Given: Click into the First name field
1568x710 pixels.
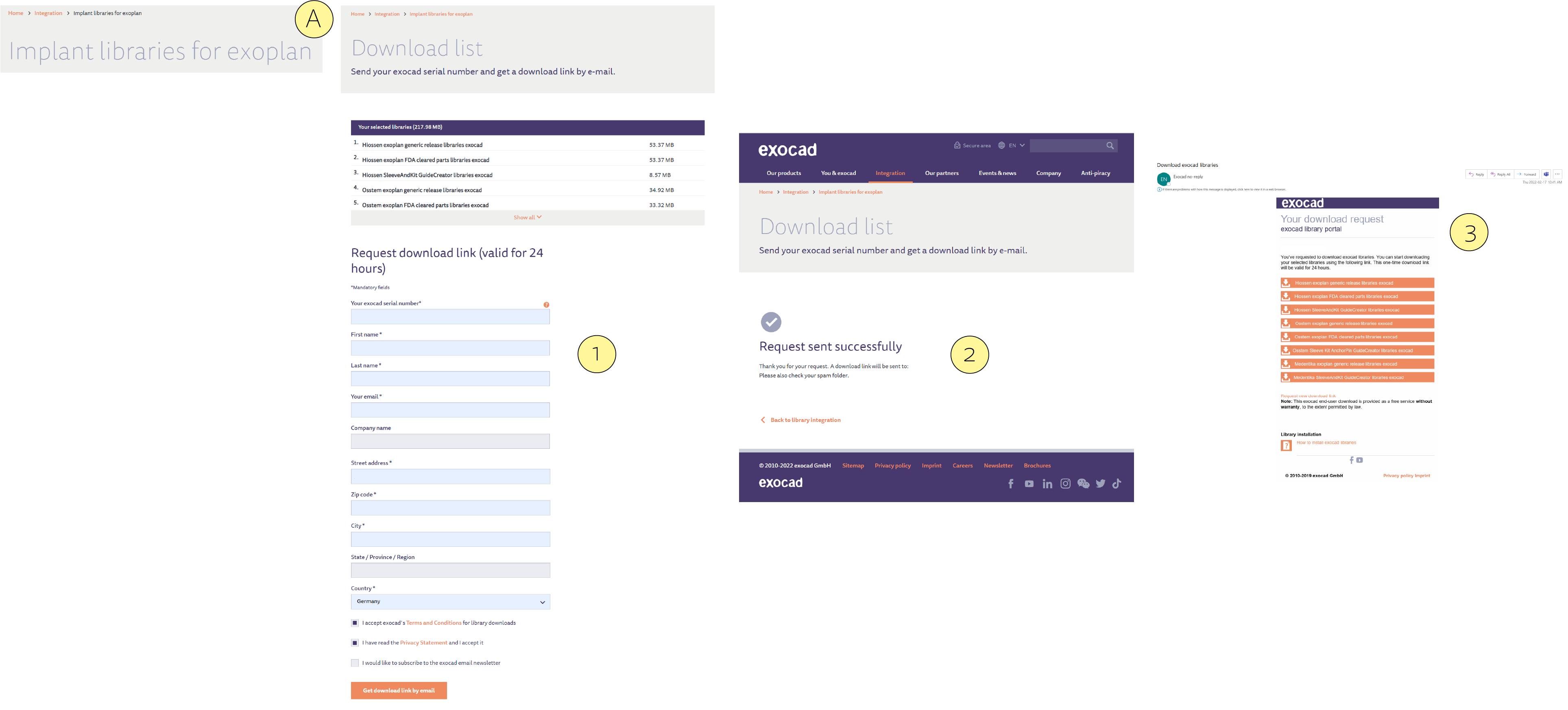Looking at the screenshot, I should pyautogui.click(x=450, y=348).
